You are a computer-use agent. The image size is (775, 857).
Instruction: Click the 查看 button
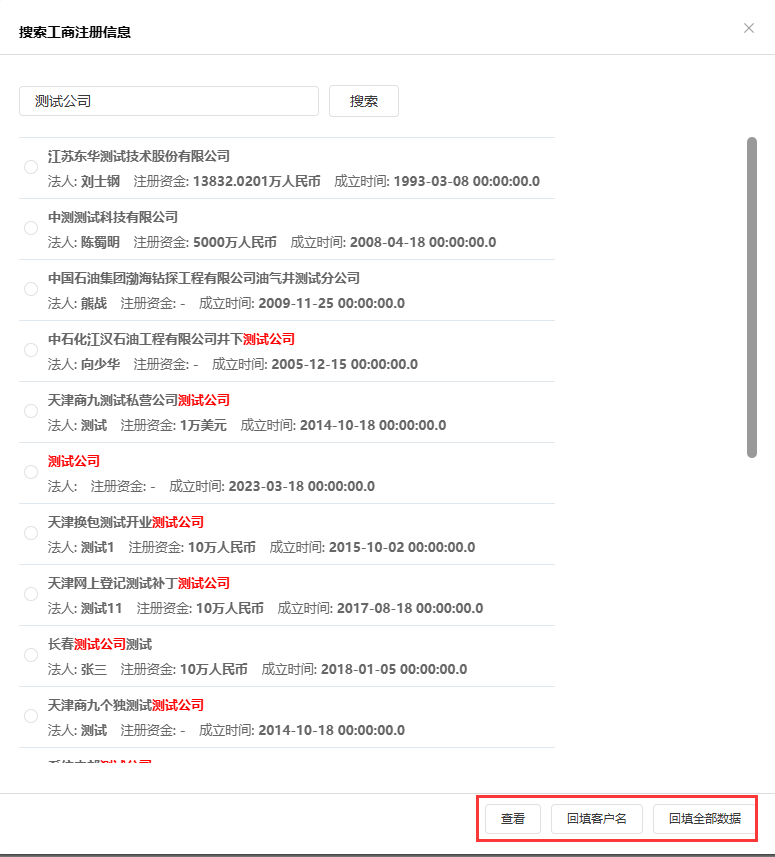click(513, 818)
